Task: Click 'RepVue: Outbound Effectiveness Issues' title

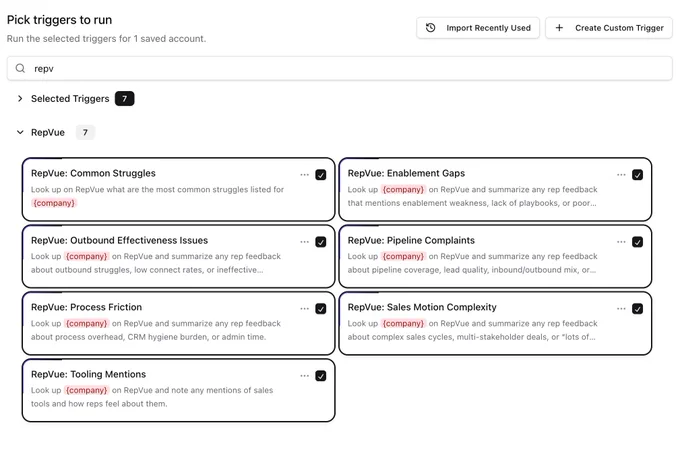Action: coord(119,240)
